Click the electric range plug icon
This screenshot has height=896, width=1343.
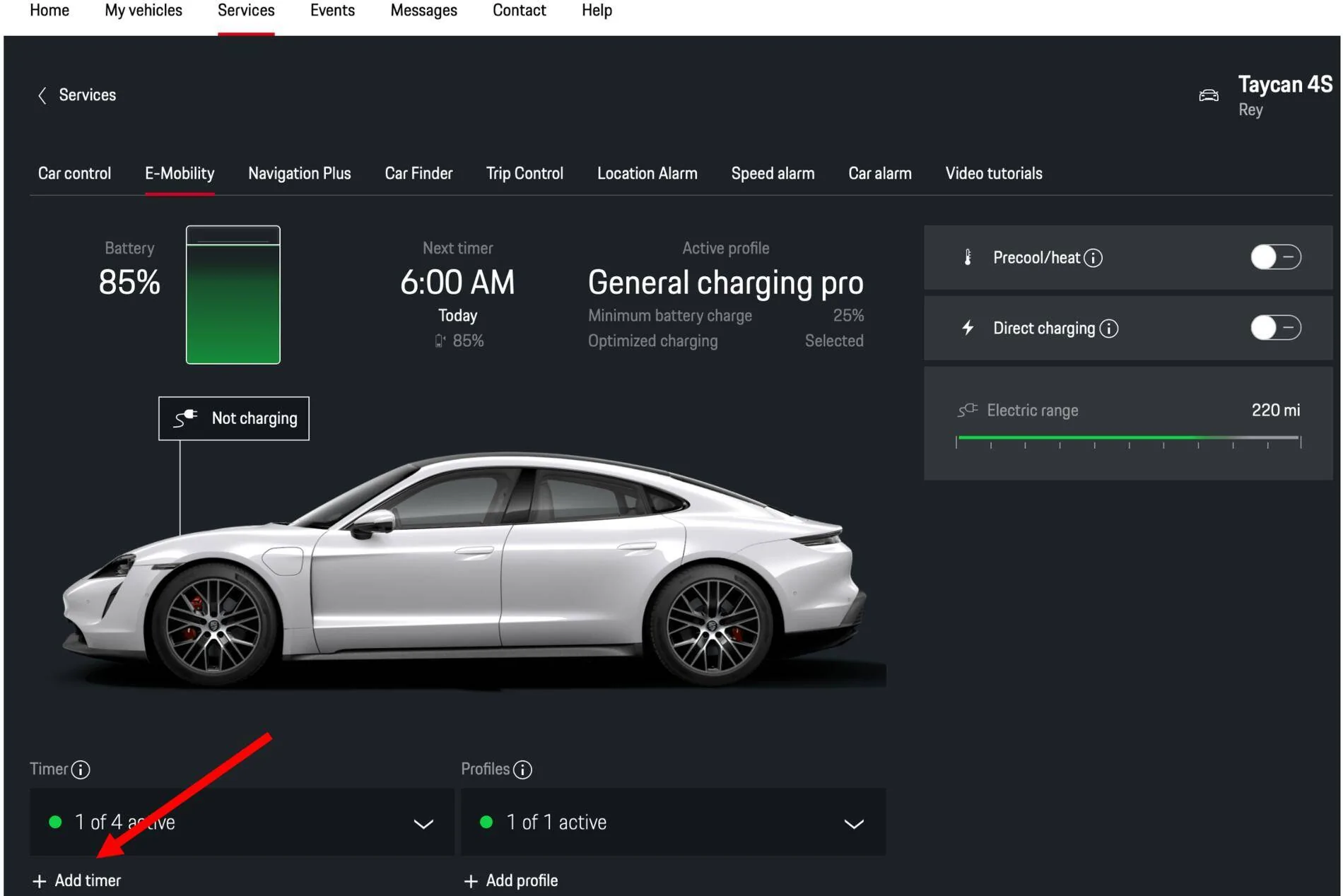[x=968, y=410]
